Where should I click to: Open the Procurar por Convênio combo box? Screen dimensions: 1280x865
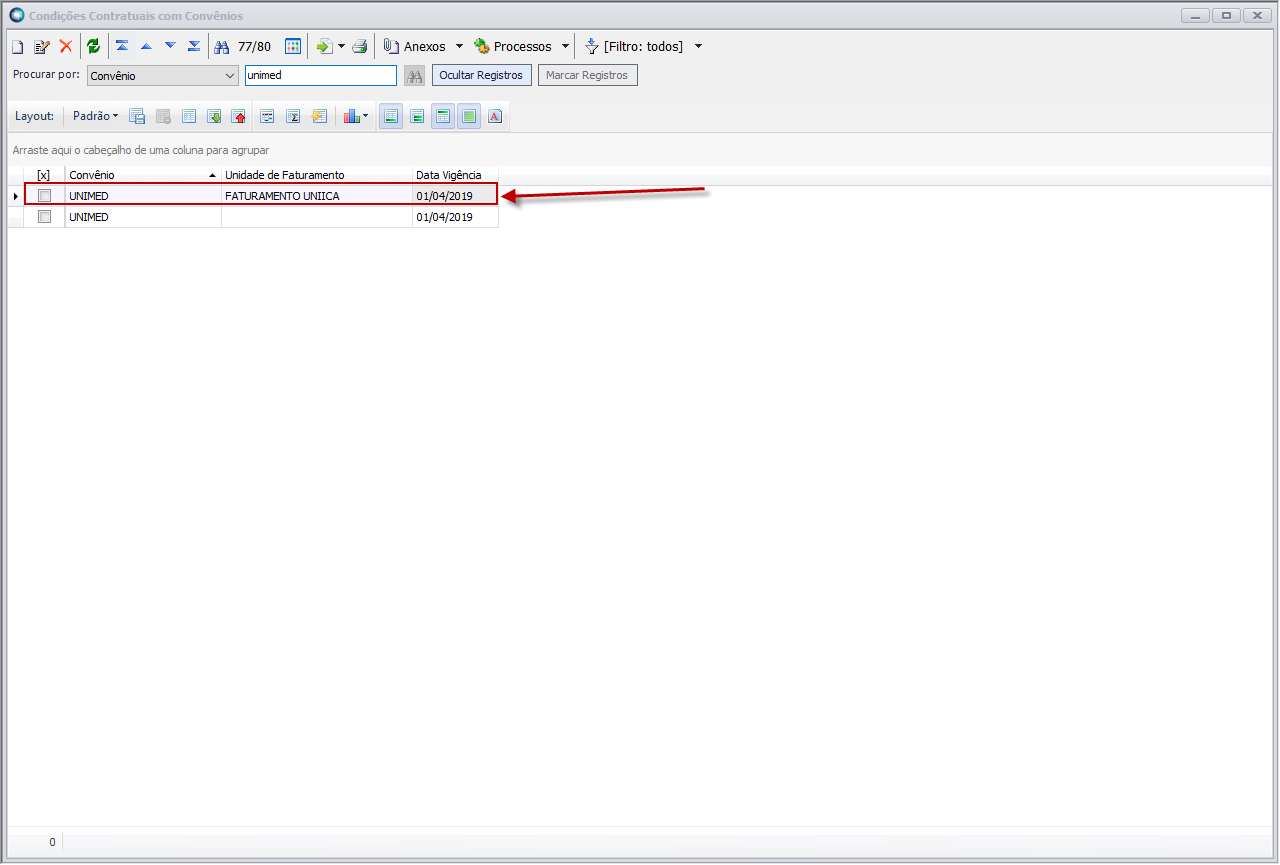162,76
